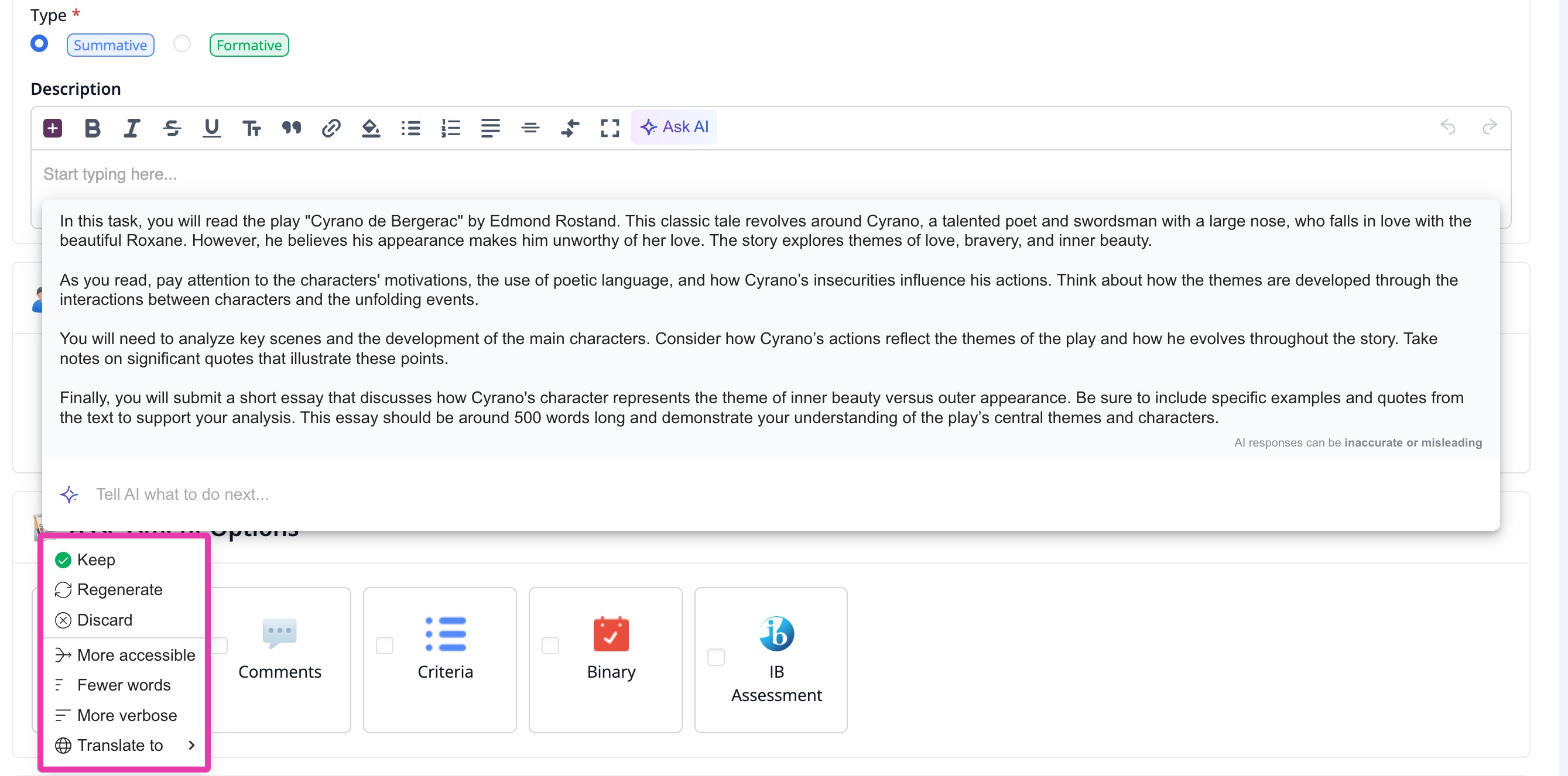This screenshot has height=776, width=1568.
Task: Enable the Binary option
Action: 551,646
